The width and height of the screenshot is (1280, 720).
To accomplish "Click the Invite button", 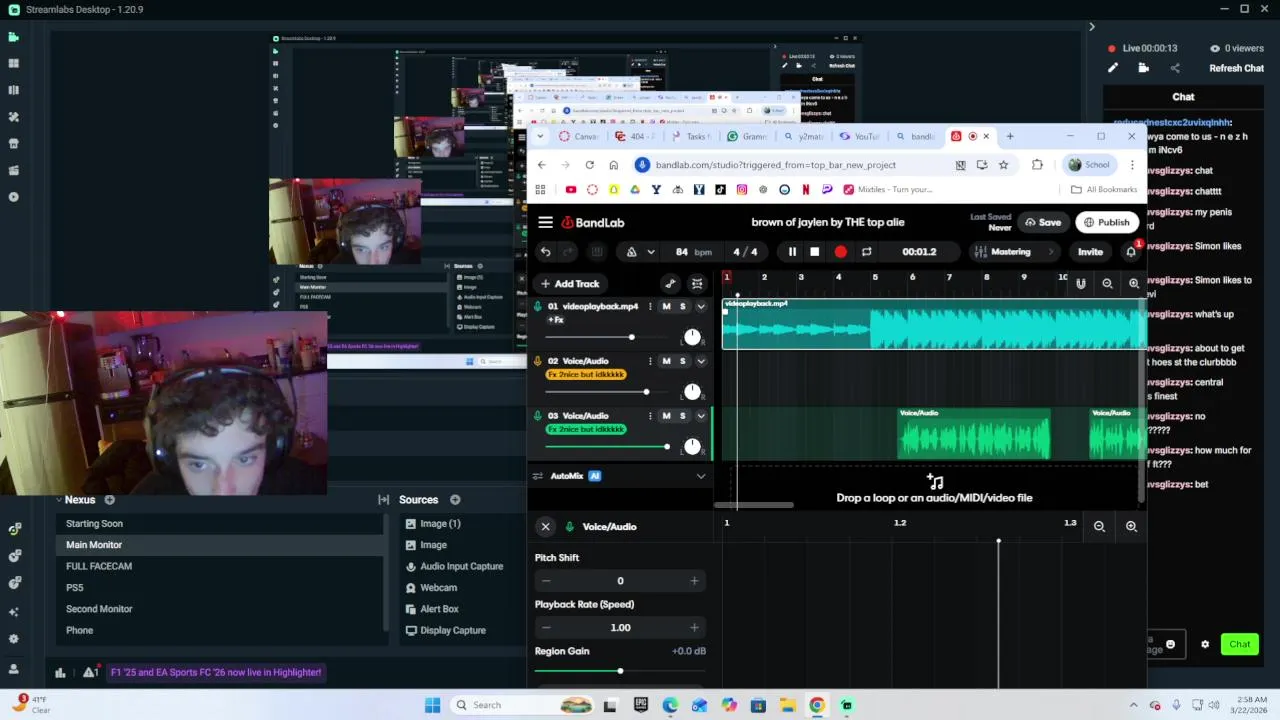I will click(1090, 252).
